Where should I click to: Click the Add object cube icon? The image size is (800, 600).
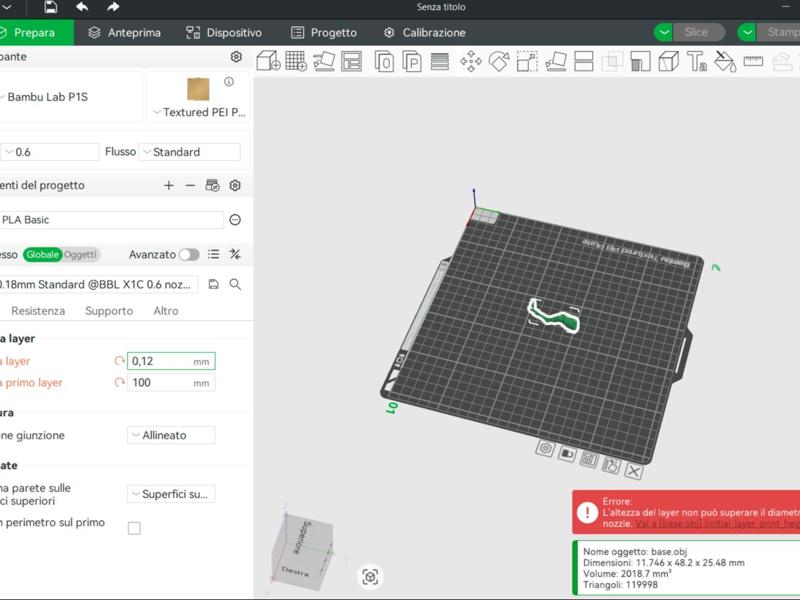pos(268,61)
